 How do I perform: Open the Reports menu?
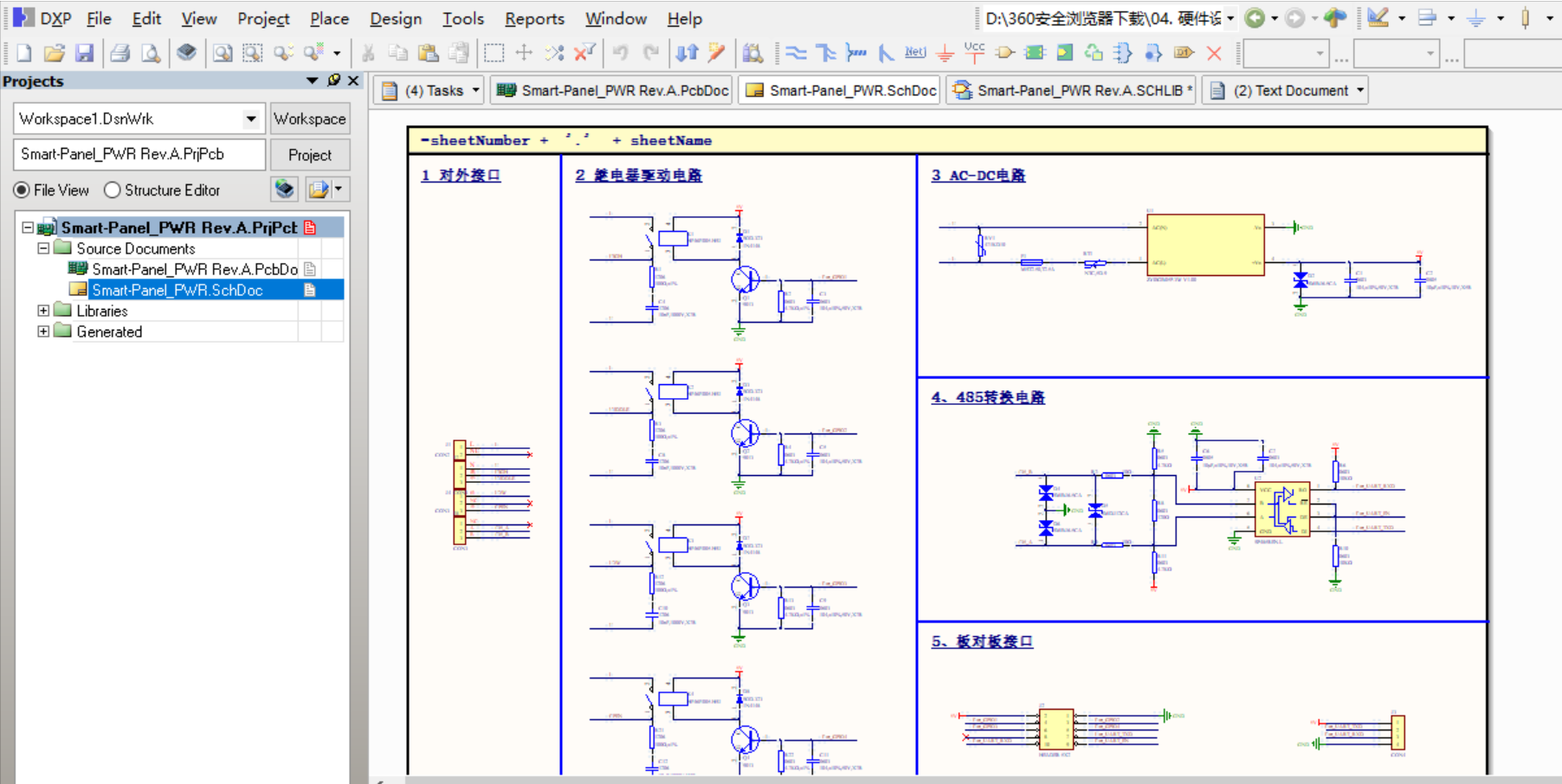coord(534,18)
